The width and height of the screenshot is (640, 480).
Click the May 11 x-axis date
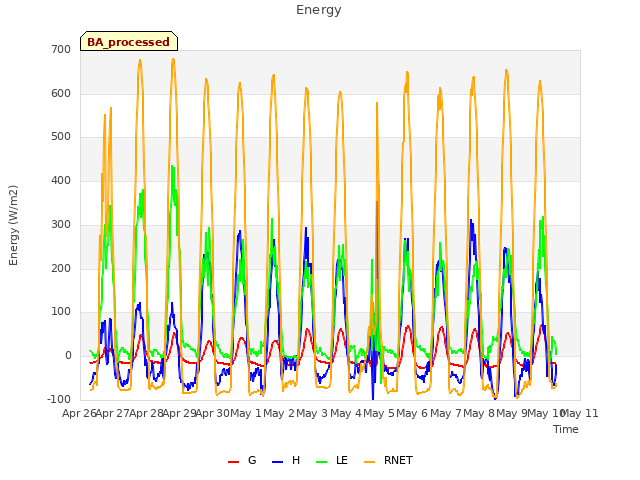(x=580, y=413)
